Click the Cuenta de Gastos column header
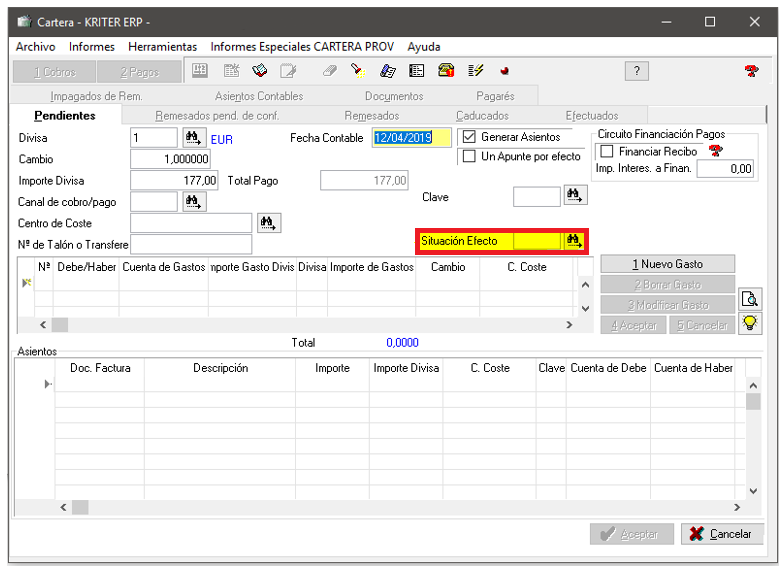The height and width of the screenshot is (569, 783). 164,267
